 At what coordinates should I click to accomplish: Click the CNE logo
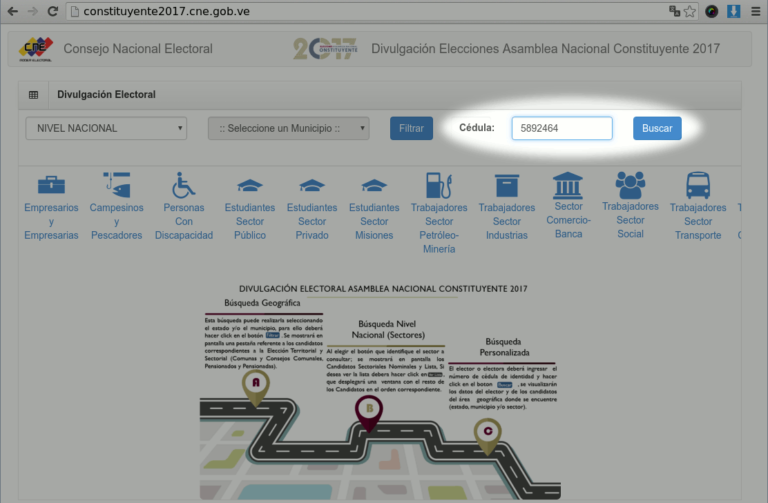pyautogui.click(x=36, y=49)
